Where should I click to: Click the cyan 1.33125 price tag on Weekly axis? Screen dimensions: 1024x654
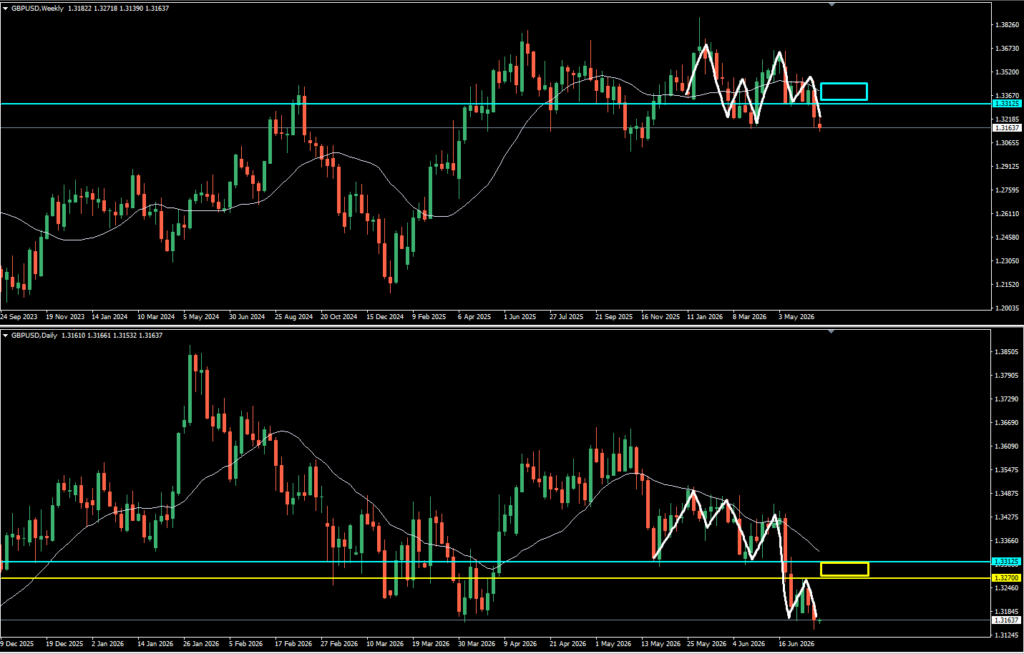tap(1007, 103)
